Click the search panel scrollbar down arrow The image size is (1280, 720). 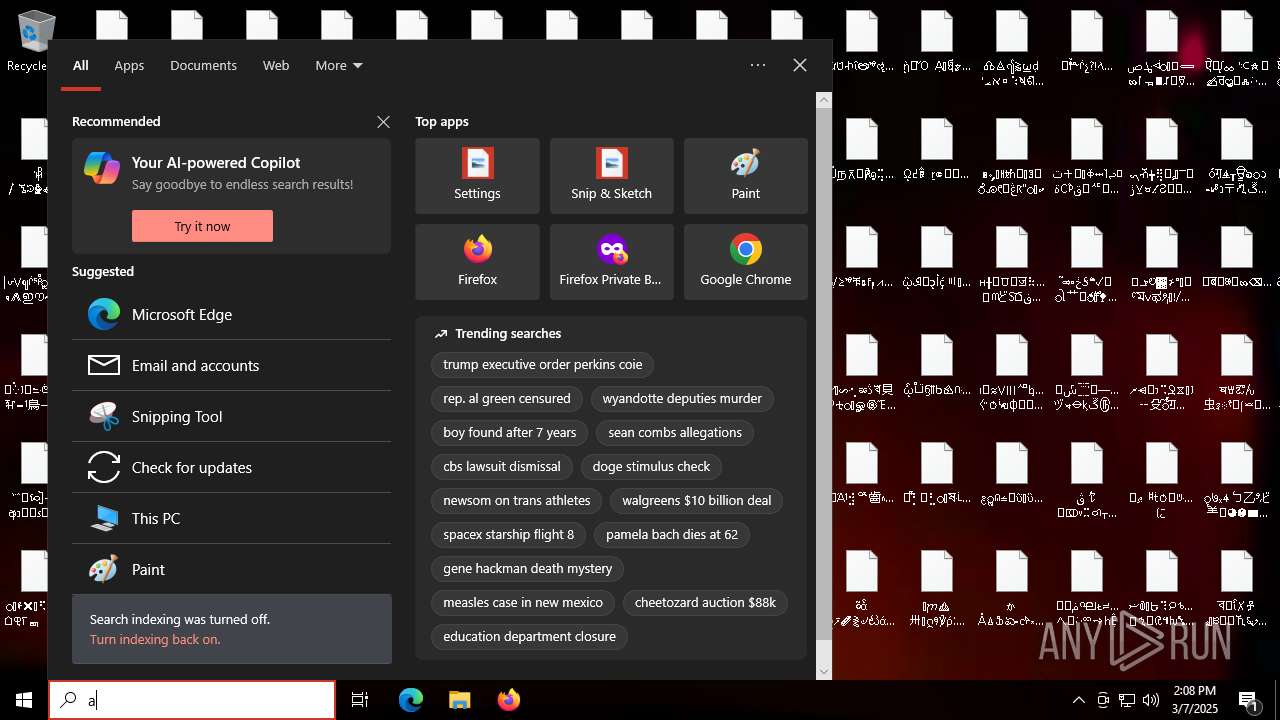tap(824, 672)
